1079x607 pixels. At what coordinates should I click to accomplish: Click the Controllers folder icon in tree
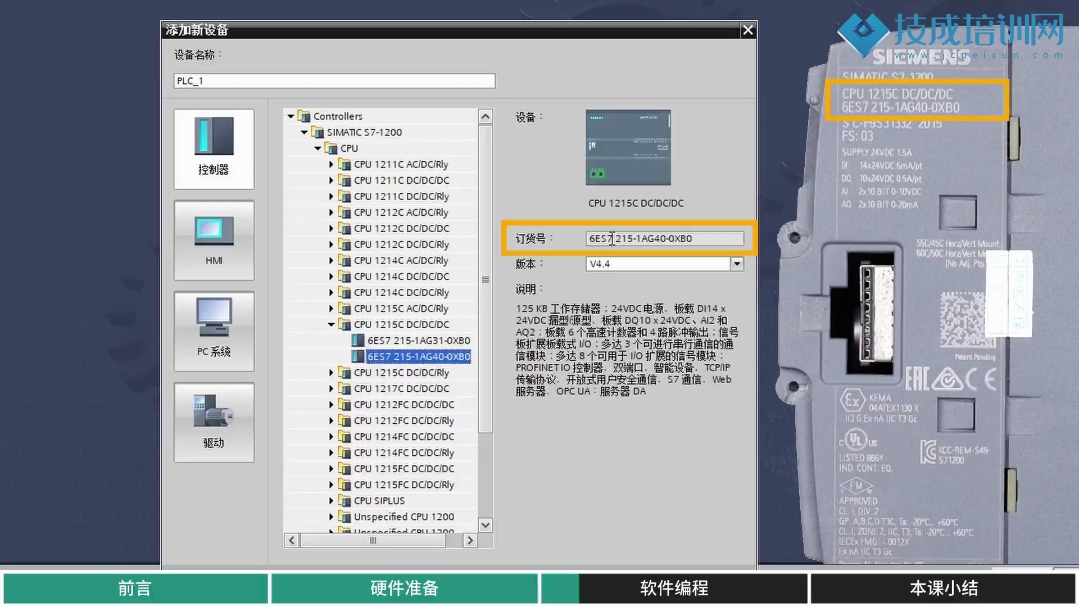[x=303, y=116]
